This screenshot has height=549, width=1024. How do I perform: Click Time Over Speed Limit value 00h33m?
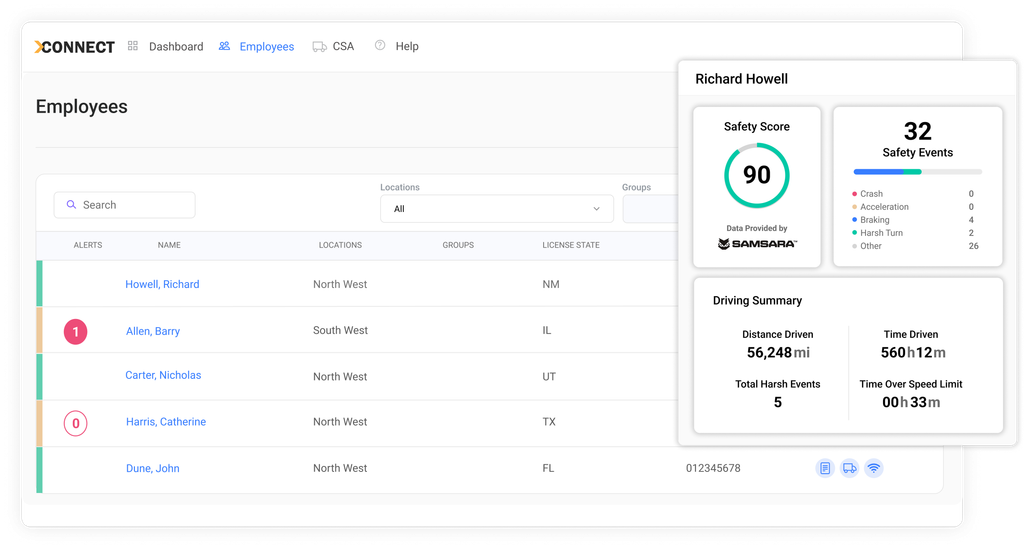pos(911,402)
